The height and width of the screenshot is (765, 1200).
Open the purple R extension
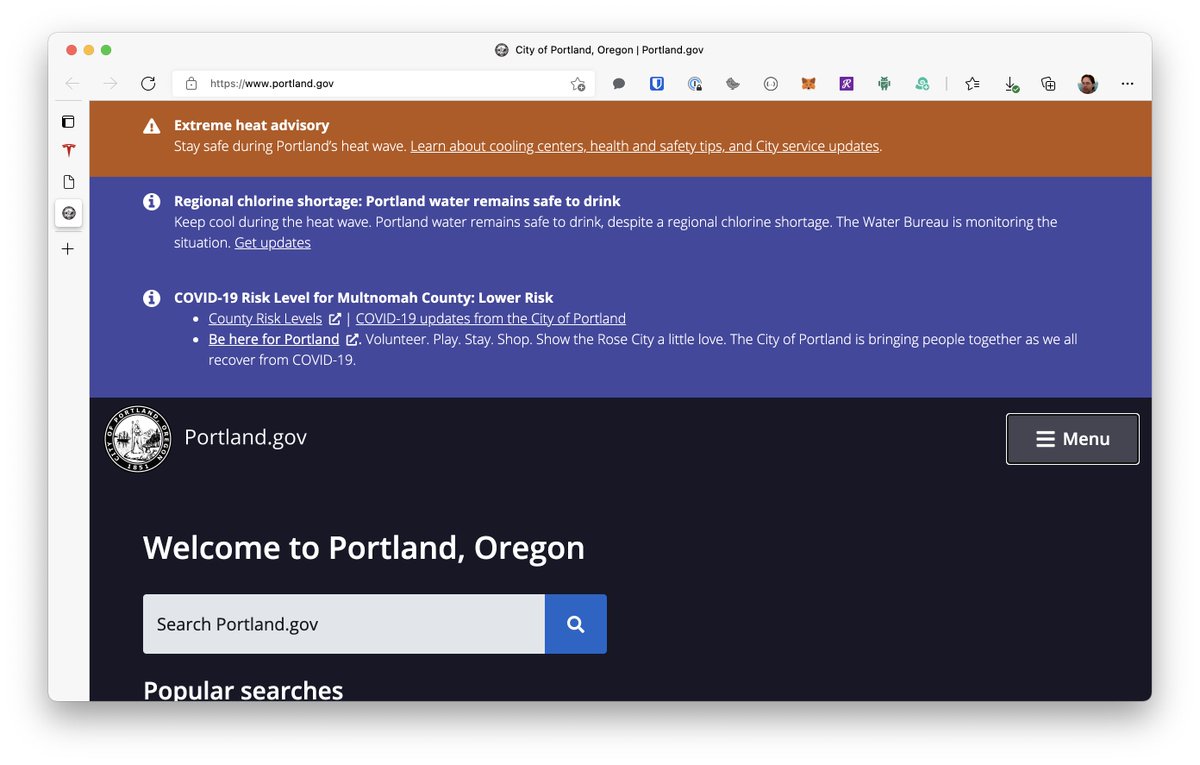pos(846,84)
